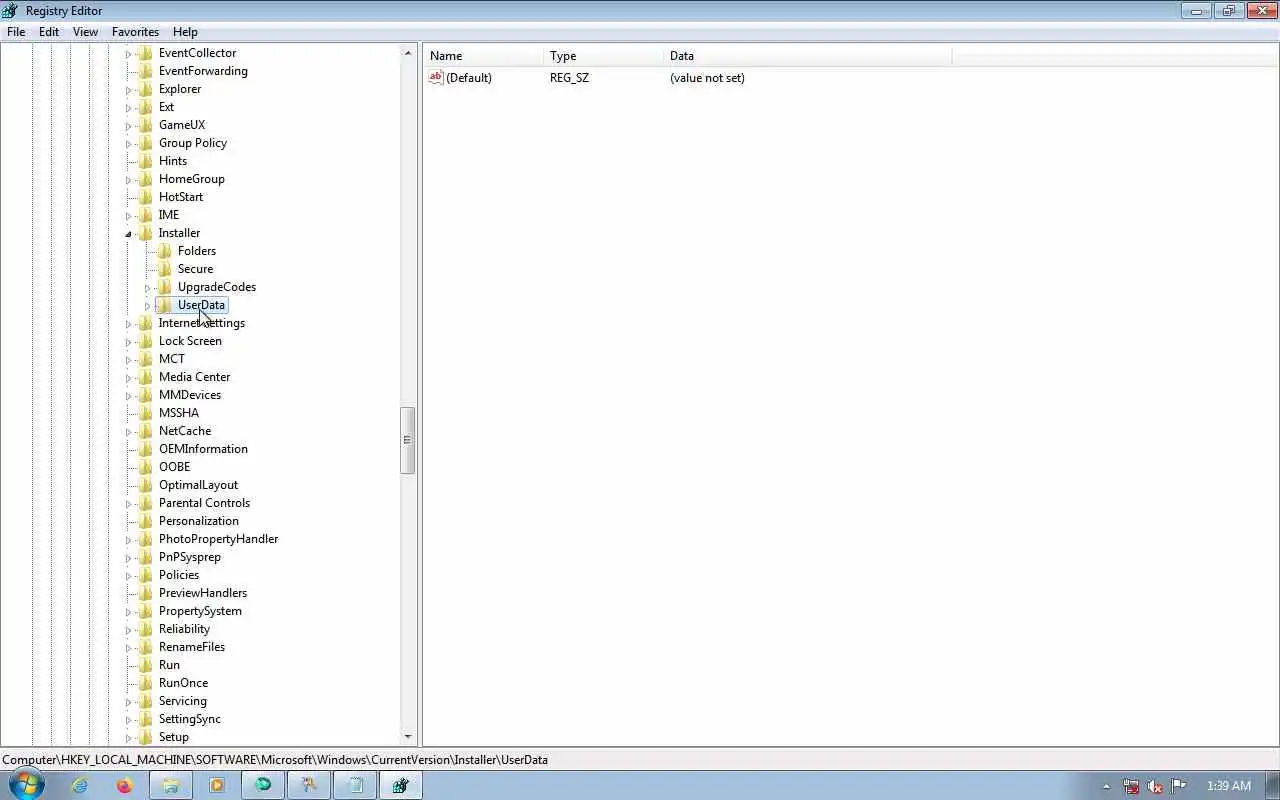Click the HotStart folder icon

click(x=145, y=197)
